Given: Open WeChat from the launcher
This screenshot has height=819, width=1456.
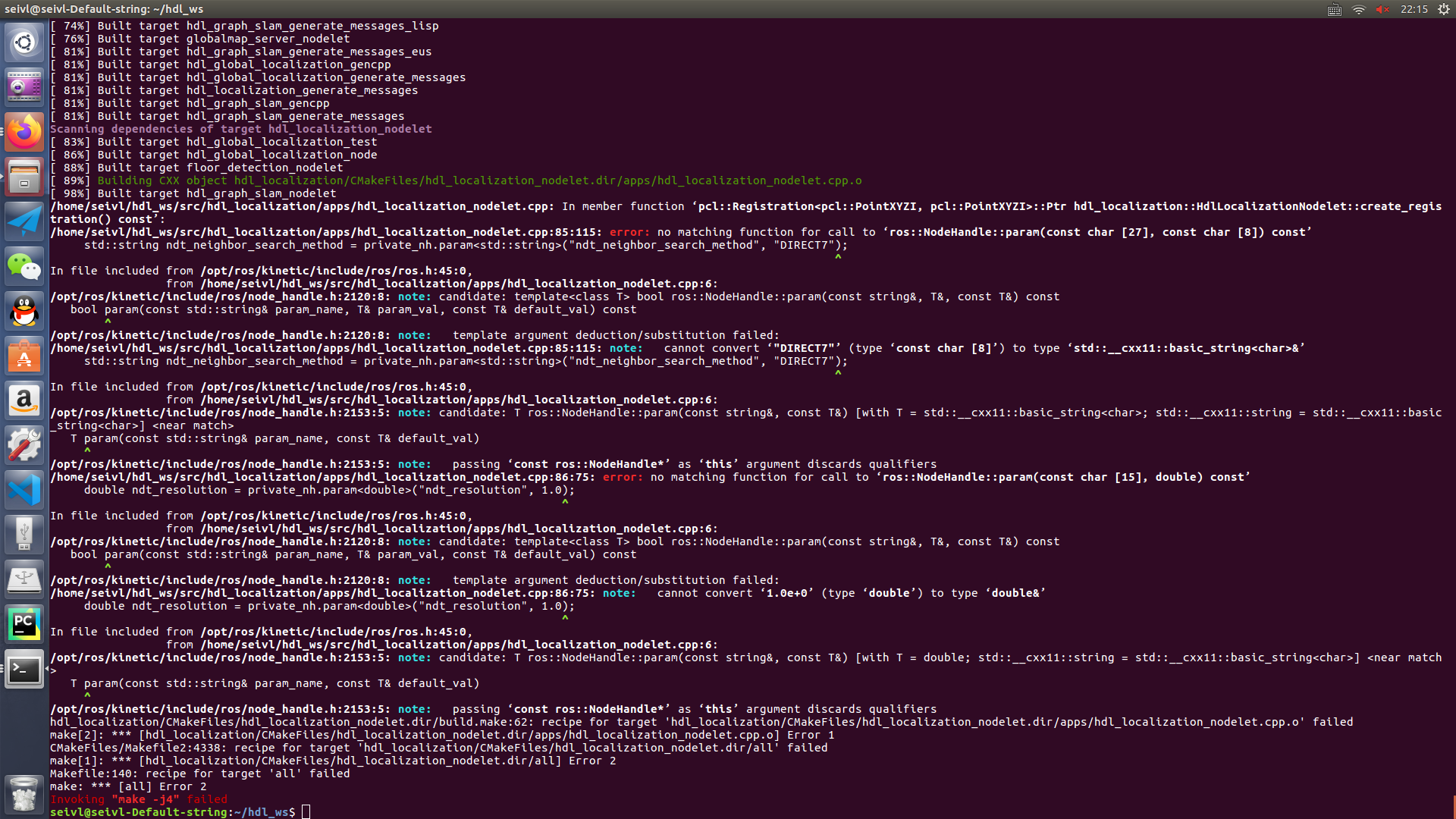Looking at the screenshot, I should tap(25, 265).
